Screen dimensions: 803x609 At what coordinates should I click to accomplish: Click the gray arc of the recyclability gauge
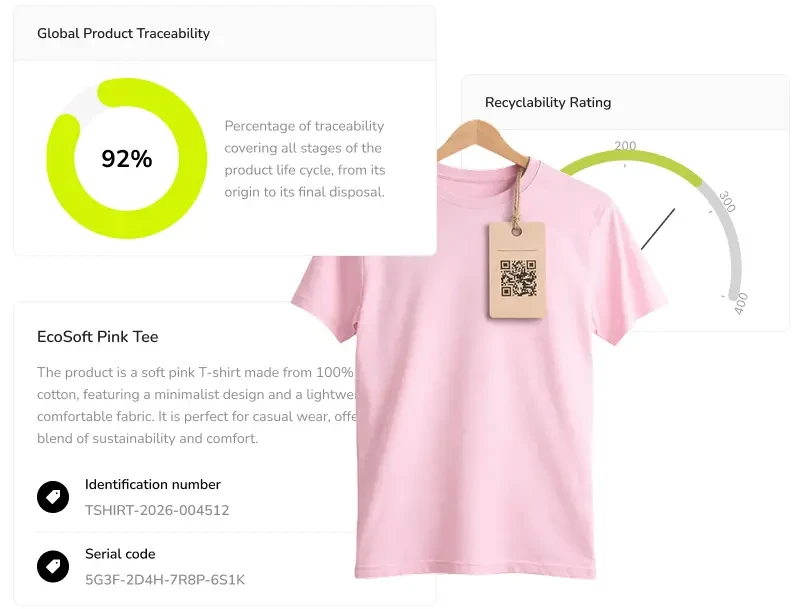[x=732, y=240]
